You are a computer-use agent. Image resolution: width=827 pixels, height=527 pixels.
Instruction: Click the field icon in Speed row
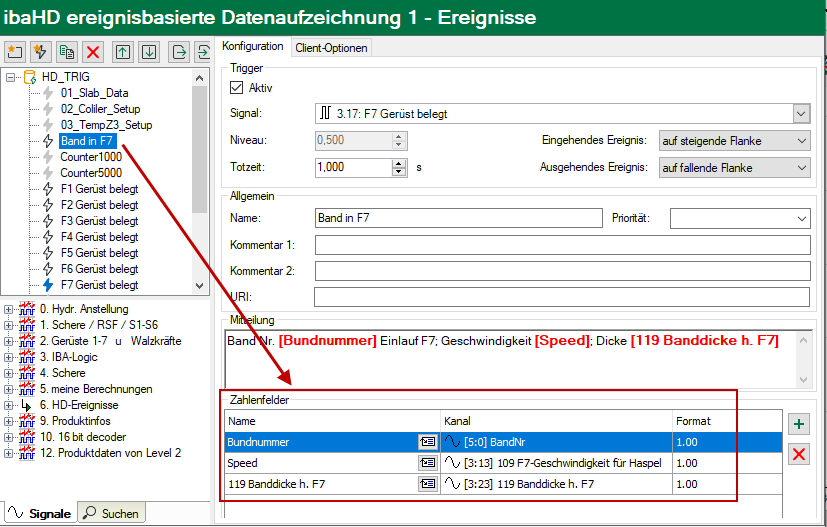tap(428, 463)
